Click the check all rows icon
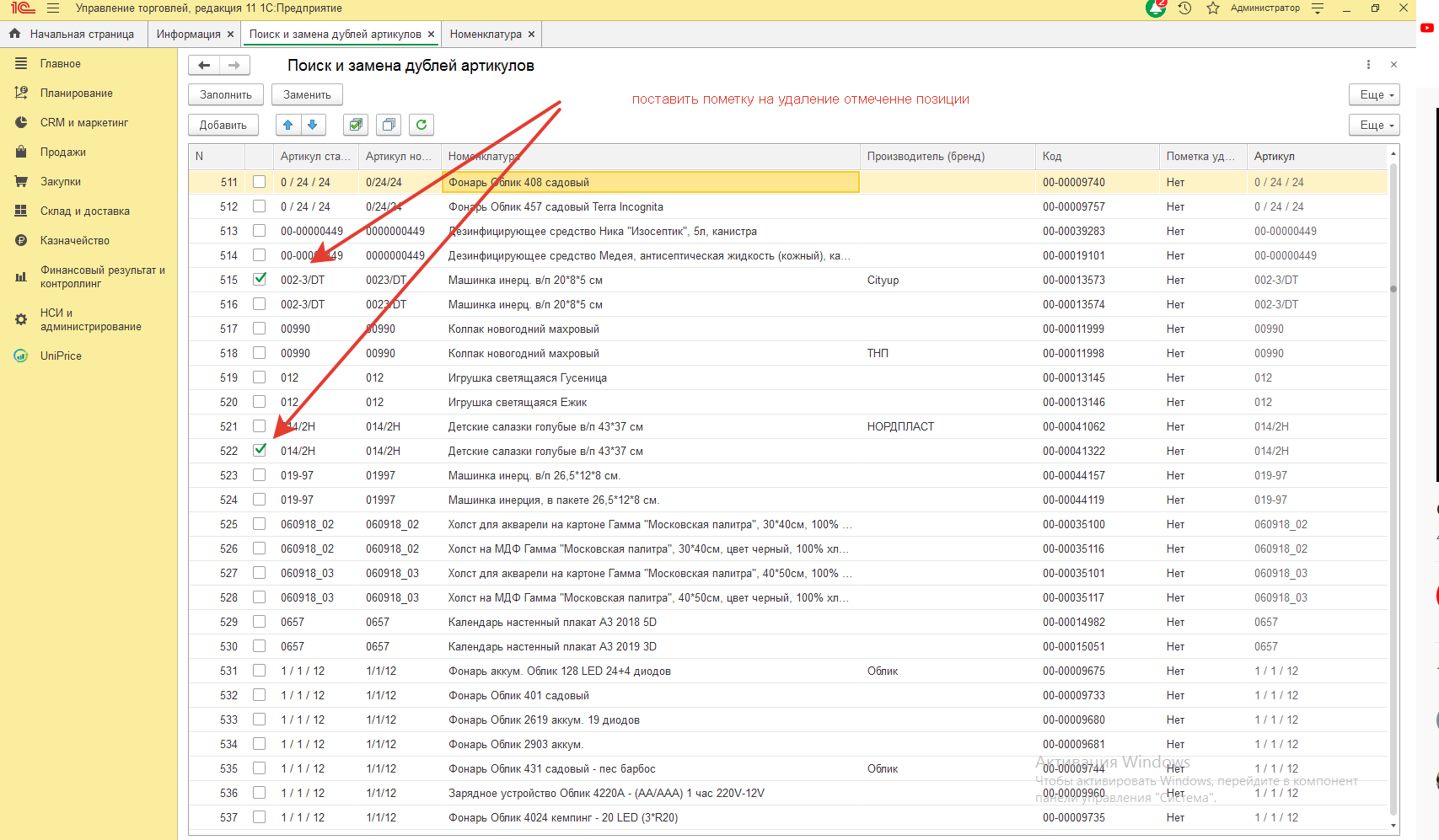1439x840 pixels. 356,125
